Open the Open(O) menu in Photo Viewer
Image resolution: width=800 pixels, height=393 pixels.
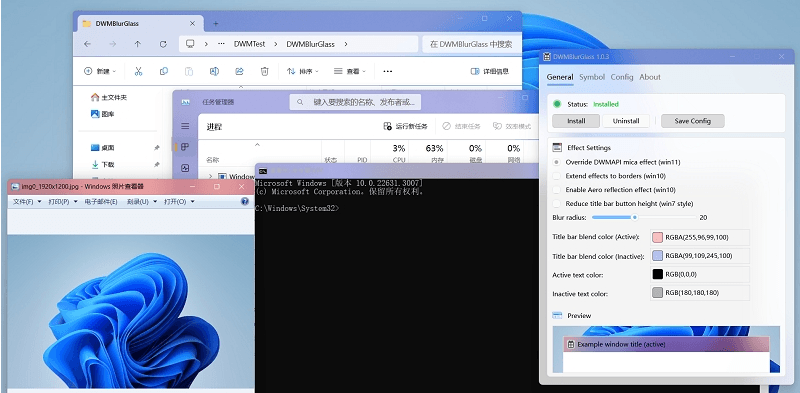[179, 202]
